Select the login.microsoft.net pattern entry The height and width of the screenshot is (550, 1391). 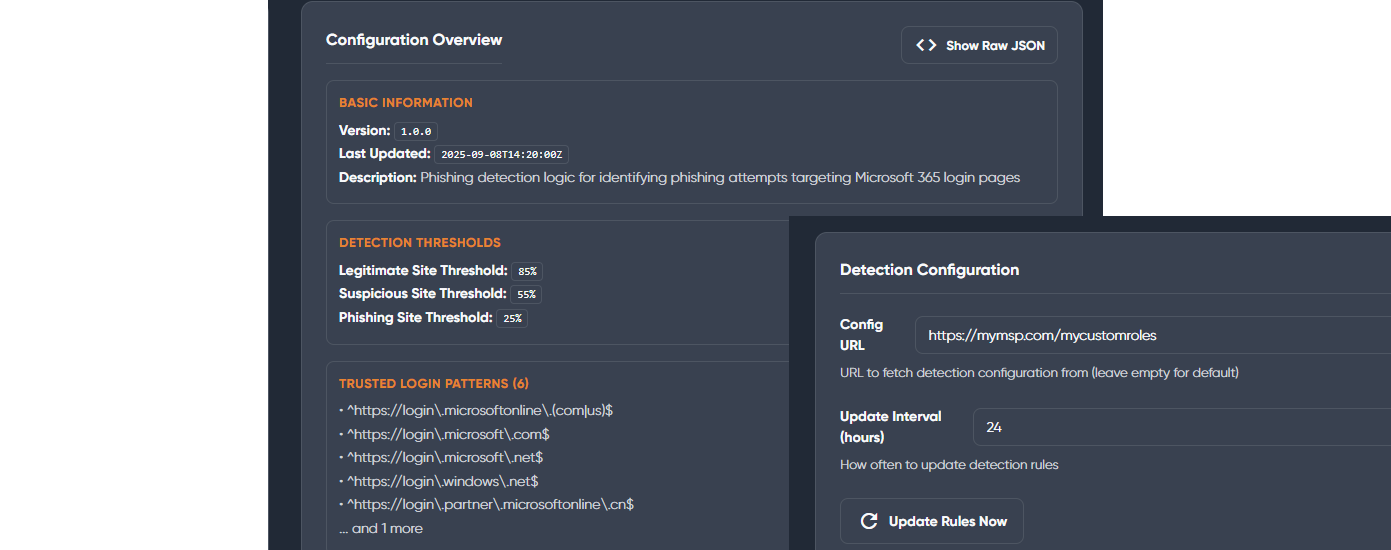pos(441,457)
